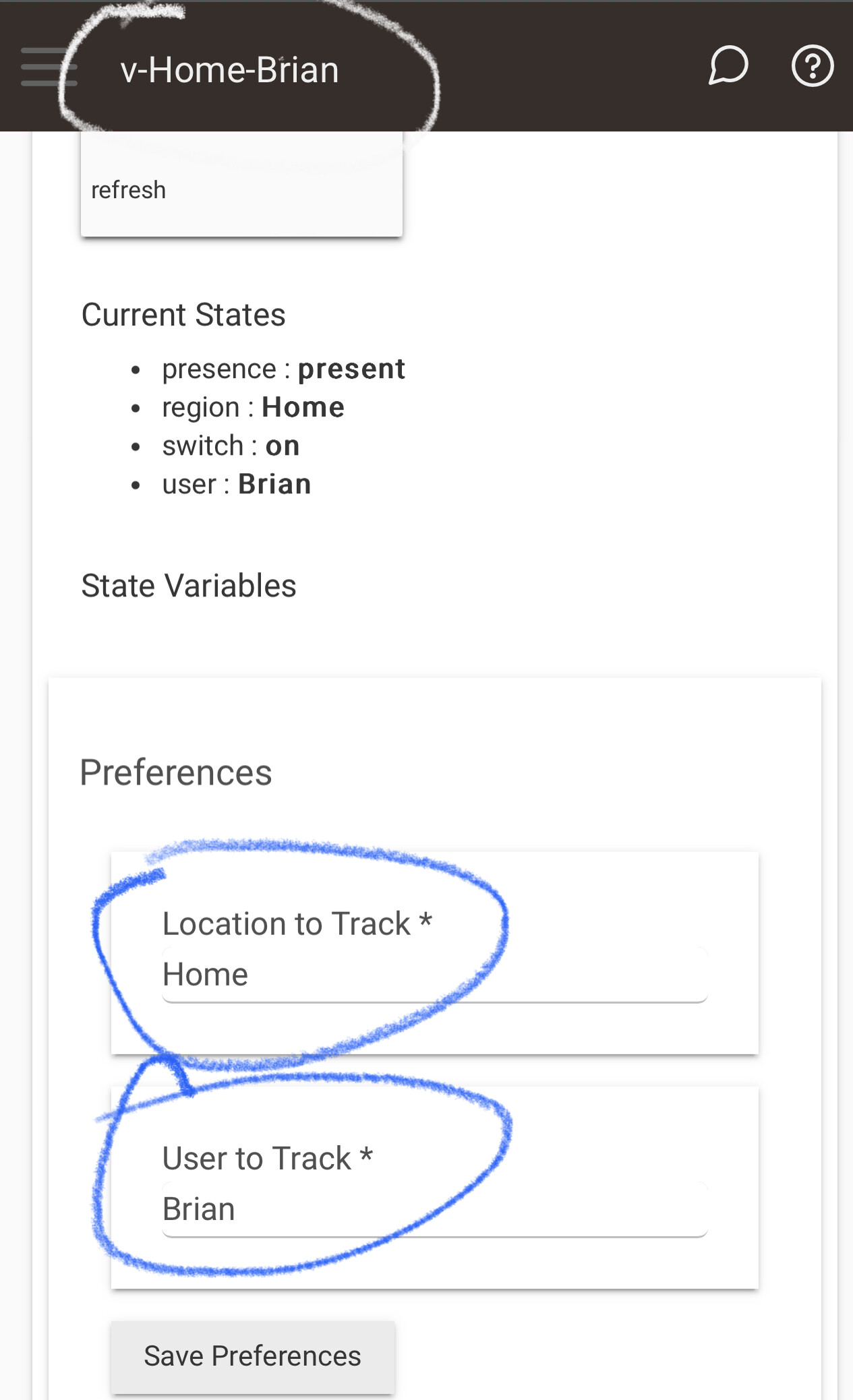The image size is (853, 1400).
Task: Click the Current States heading
Action: click(183, 315)
